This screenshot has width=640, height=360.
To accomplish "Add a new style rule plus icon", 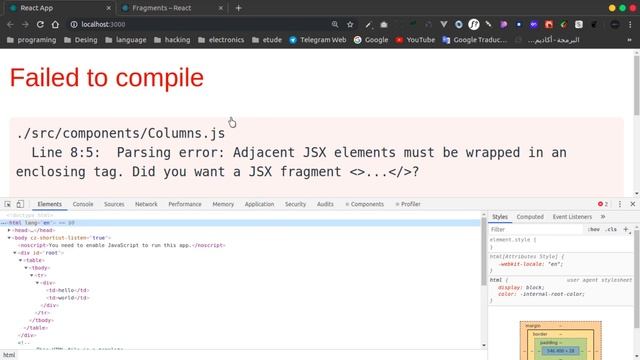I will pyautogui.click(x=626, y=229).
